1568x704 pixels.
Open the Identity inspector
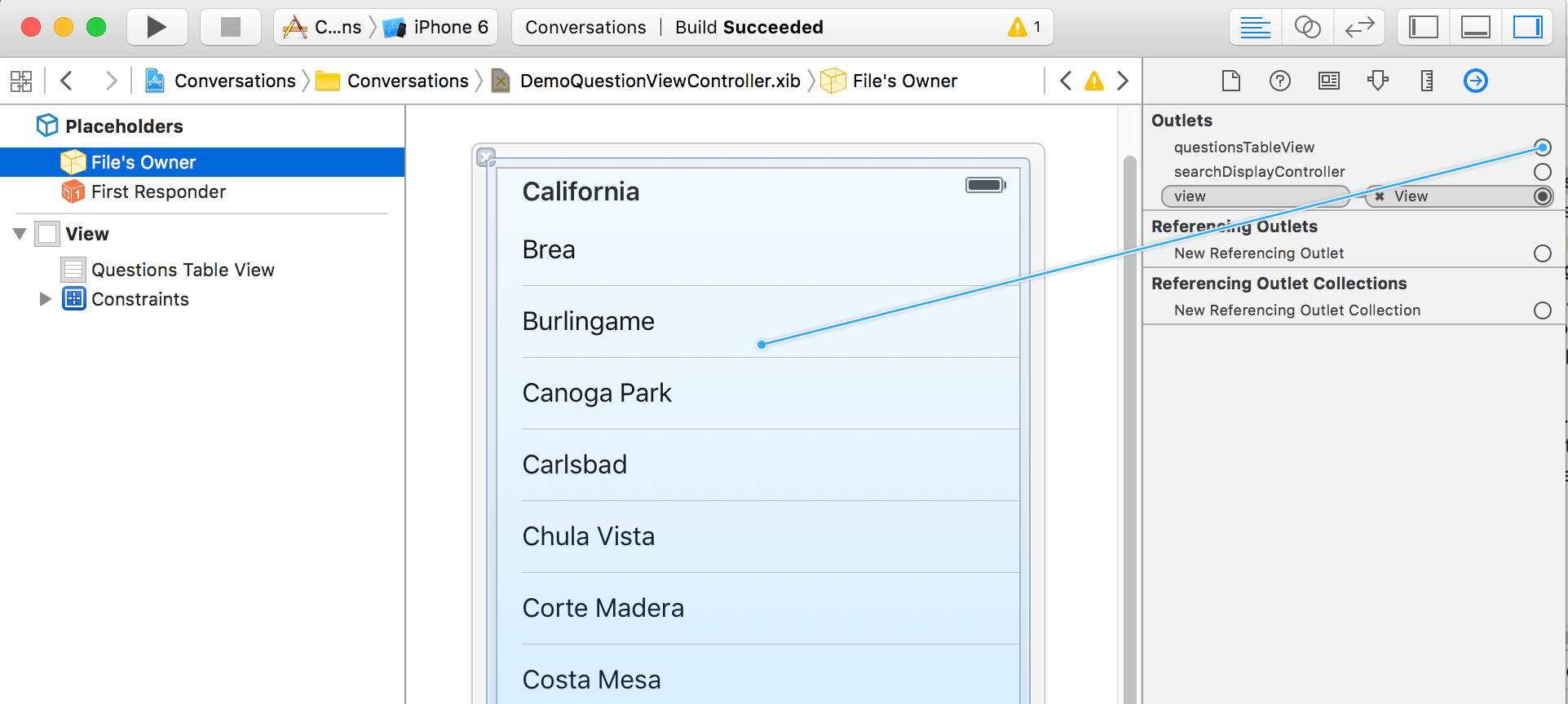pyautogui.click(x=1329, y=81)
